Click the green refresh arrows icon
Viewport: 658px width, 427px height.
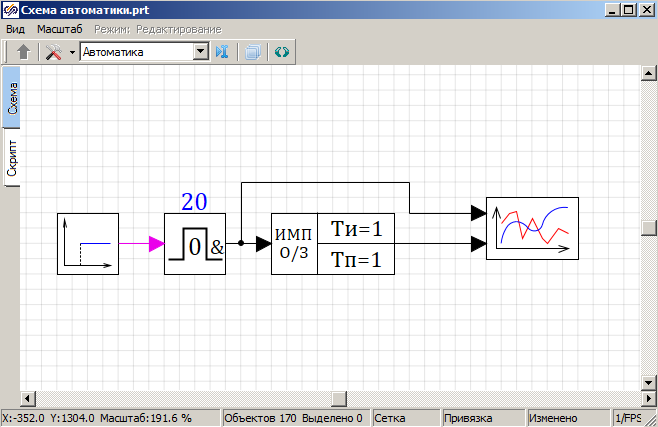point(281,52)
